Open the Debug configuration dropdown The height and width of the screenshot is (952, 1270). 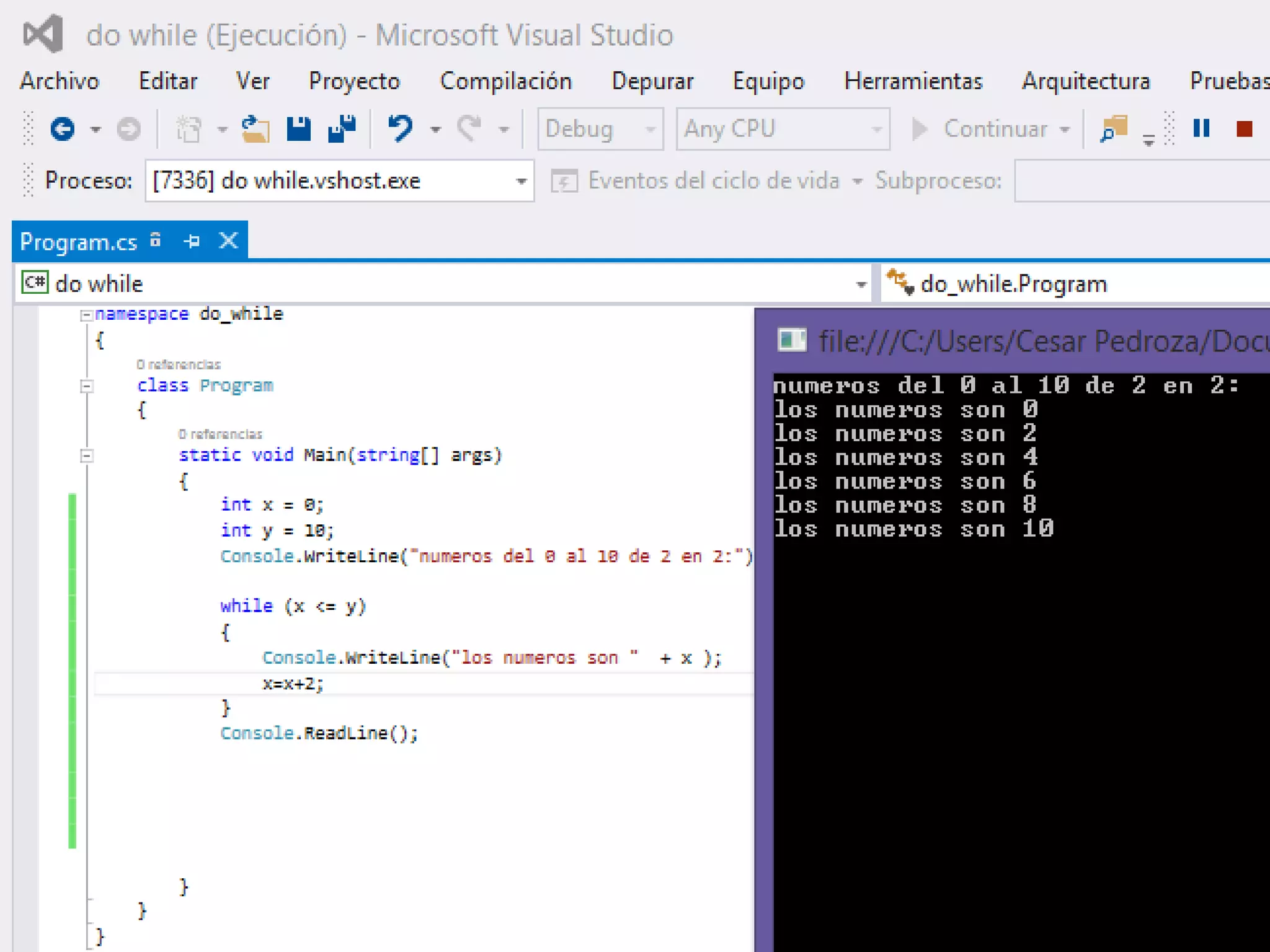coord(649,129)
